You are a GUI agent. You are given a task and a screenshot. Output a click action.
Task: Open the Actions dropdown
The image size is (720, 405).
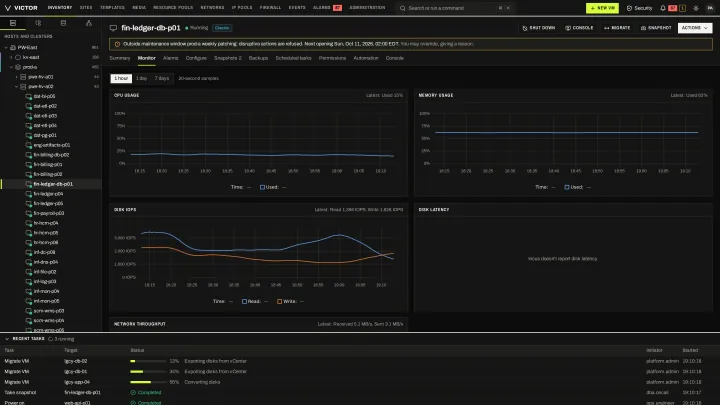click(695, 28)
